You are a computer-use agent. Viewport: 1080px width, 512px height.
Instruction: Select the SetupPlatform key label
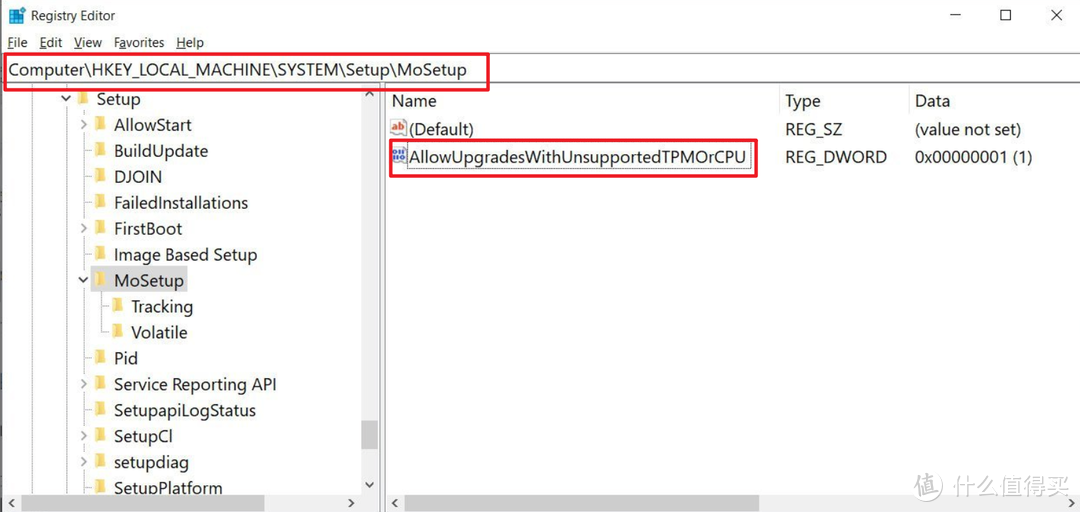pyautogui.click(x=168, y=488)
